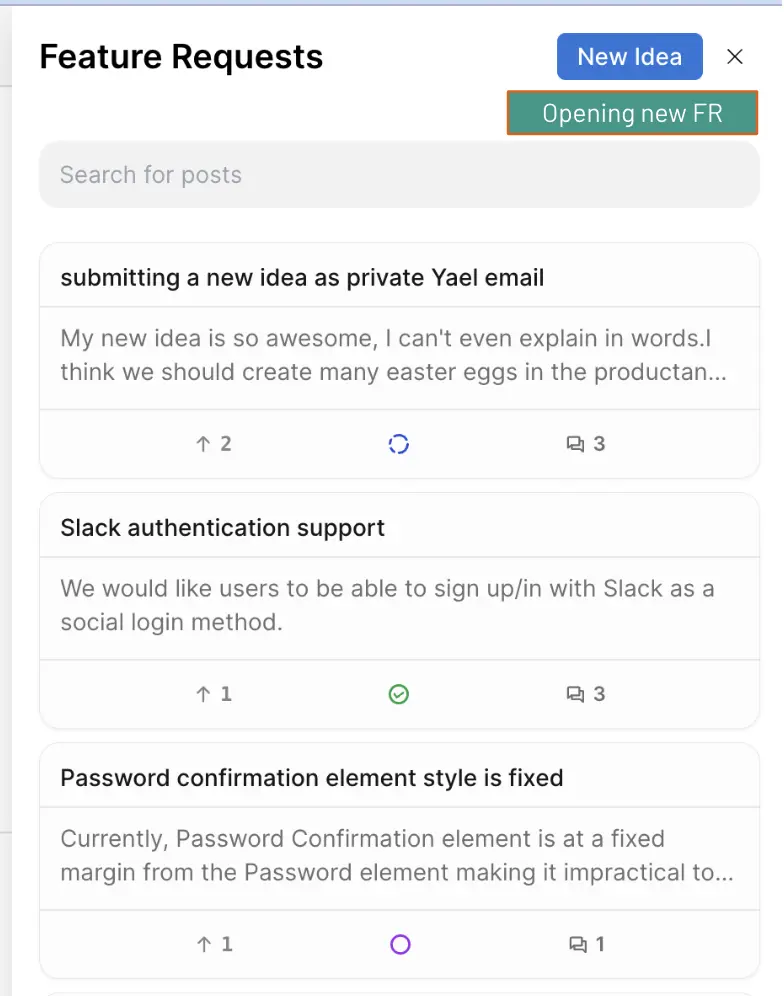Close the Feature Requests panel

(x=735, y=57)
